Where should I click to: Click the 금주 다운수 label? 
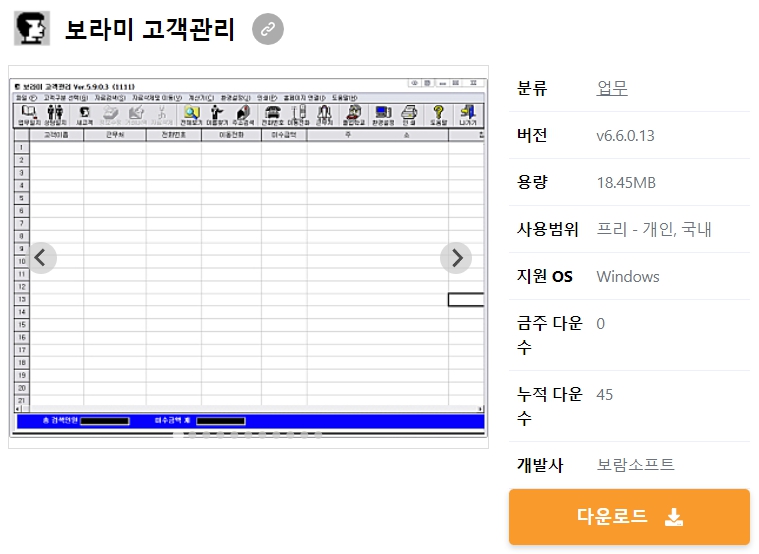[x=549, y=335]
